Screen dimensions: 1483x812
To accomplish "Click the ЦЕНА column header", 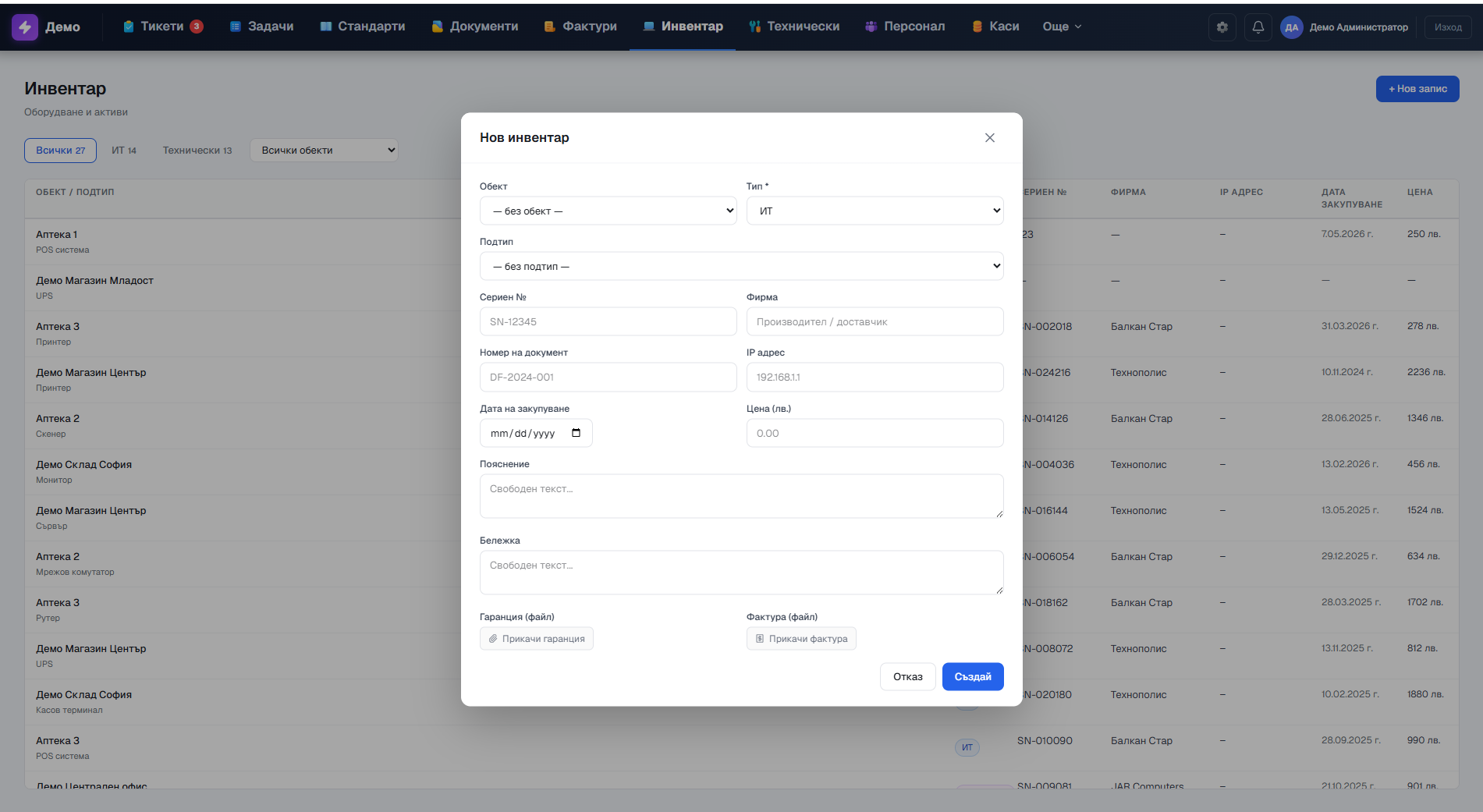I will (1420, 192).
